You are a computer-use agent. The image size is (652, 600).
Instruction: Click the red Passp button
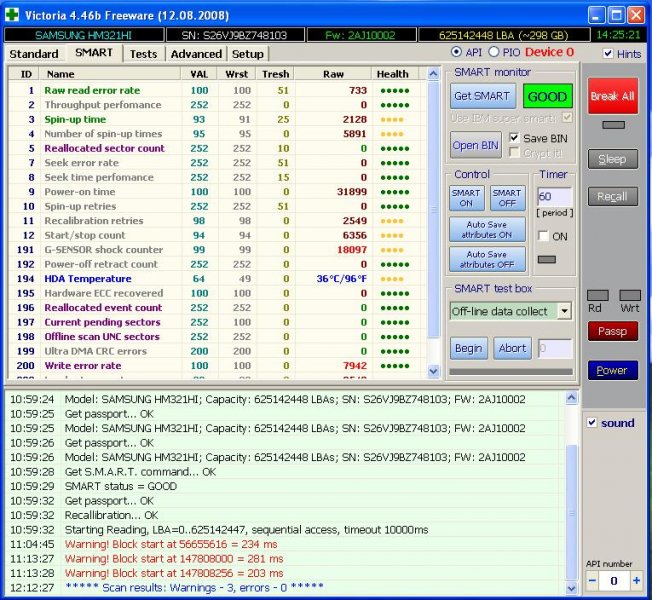[x=612, y=331]
